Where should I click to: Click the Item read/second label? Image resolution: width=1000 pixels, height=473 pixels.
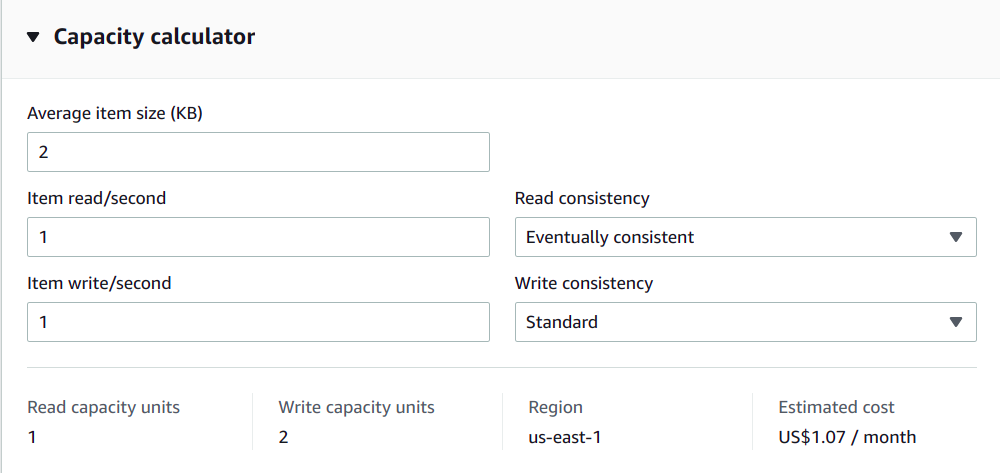tap(97, 198)
